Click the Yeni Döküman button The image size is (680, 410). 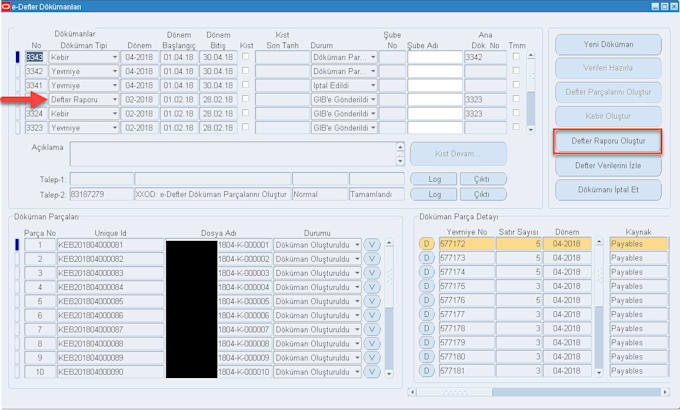click(x=608, y=45)
